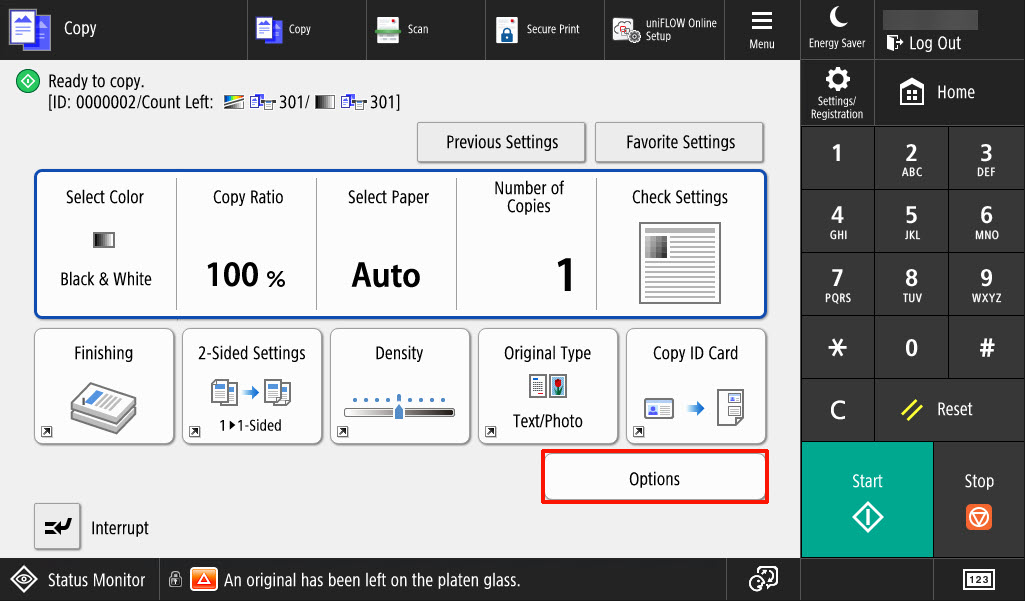
Task: Tap numeric key 7 PQRS
Action: [x=837, y=284]
